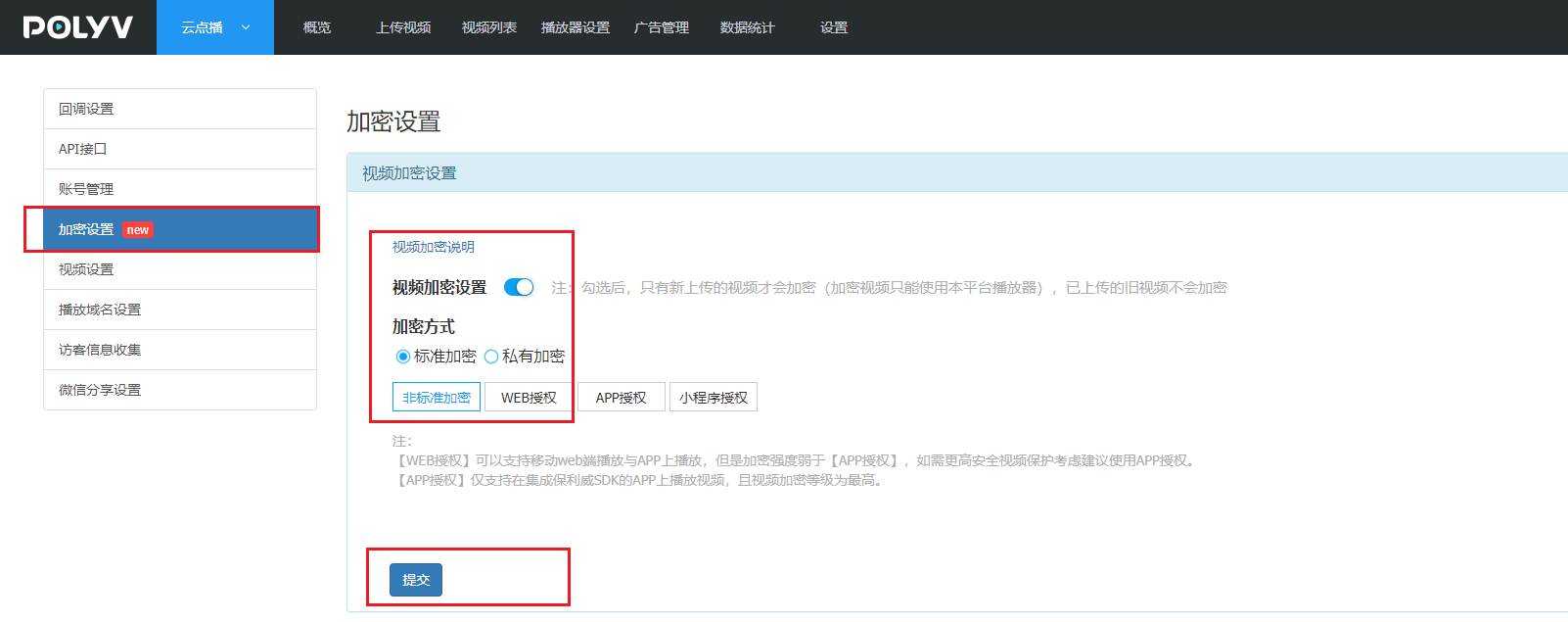The image size is (1568, 622).
Task: Click the 视频加密设置 panel header
Action: click(x=957, y=172)
